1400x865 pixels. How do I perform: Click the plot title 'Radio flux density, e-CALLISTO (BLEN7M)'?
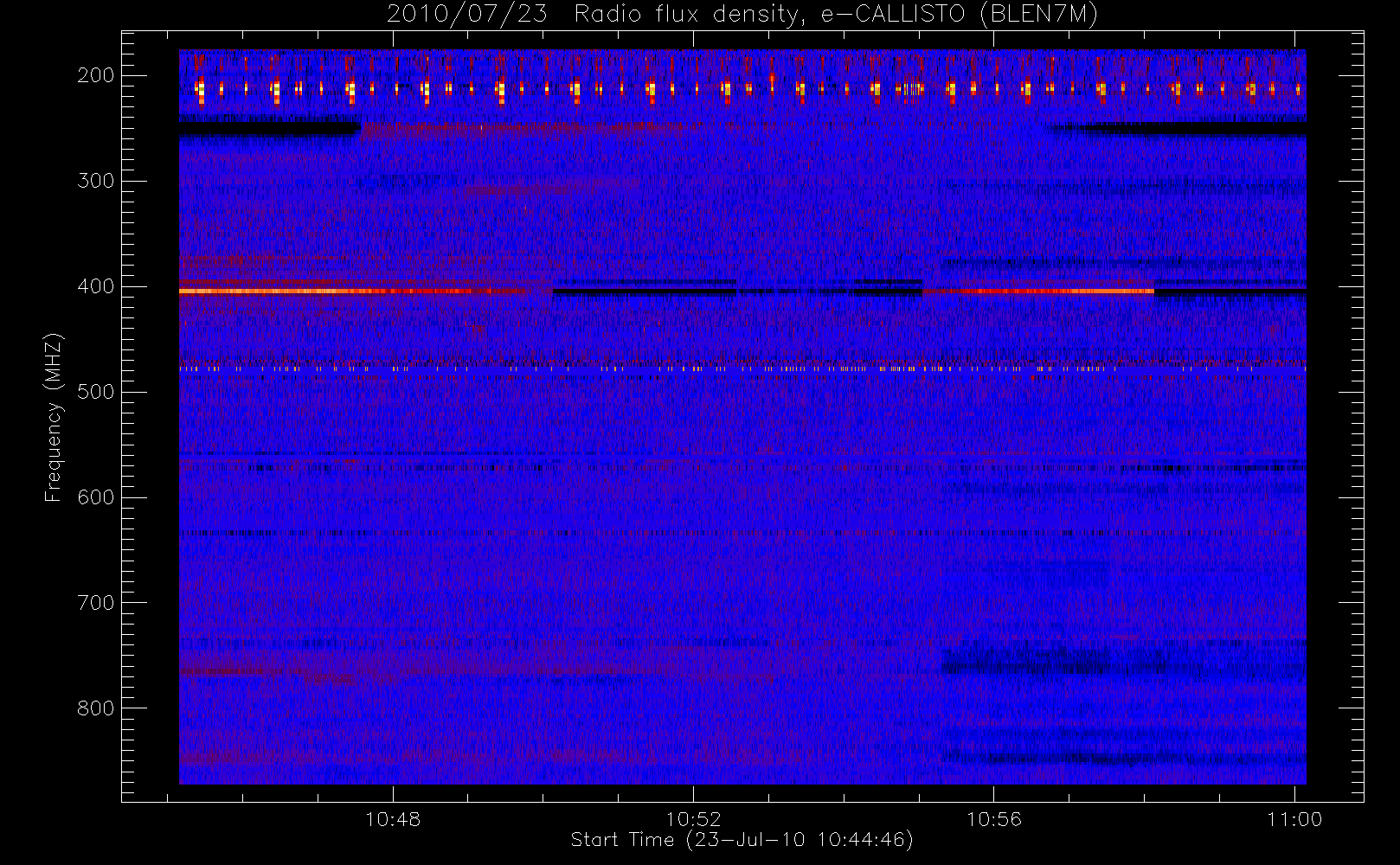836,15
